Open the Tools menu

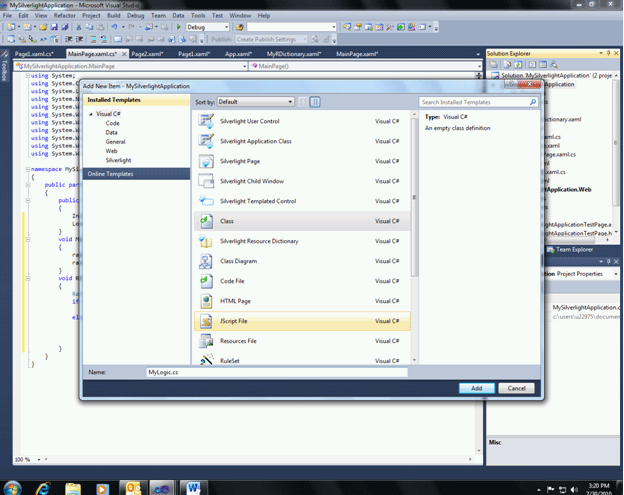click(198, 16)
